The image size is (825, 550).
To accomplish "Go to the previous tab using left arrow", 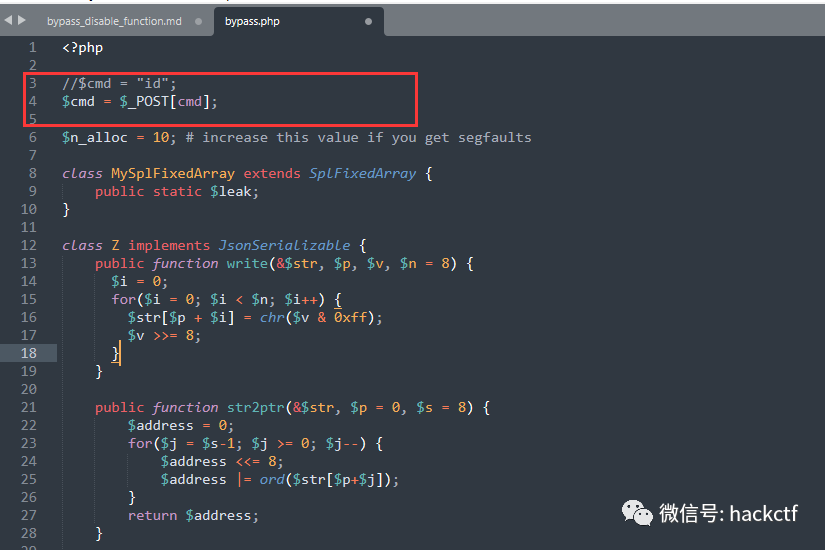I will (x=8, y=20).
